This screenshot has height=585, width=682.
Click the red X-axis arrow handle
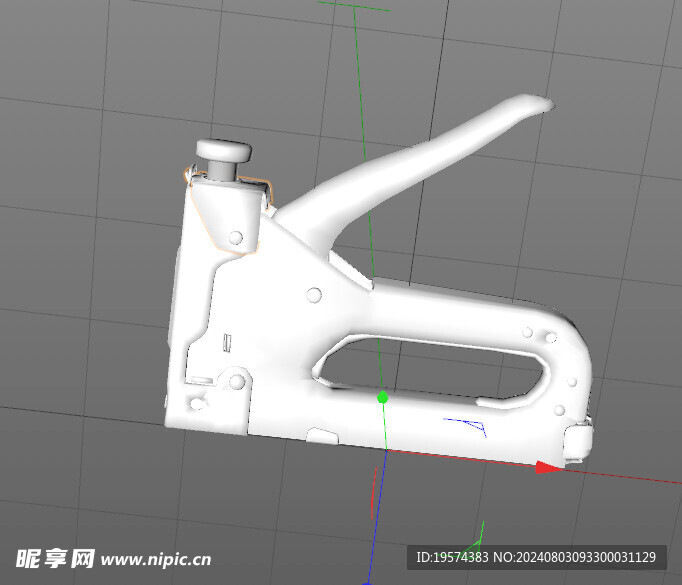click(x=545, y=467)
